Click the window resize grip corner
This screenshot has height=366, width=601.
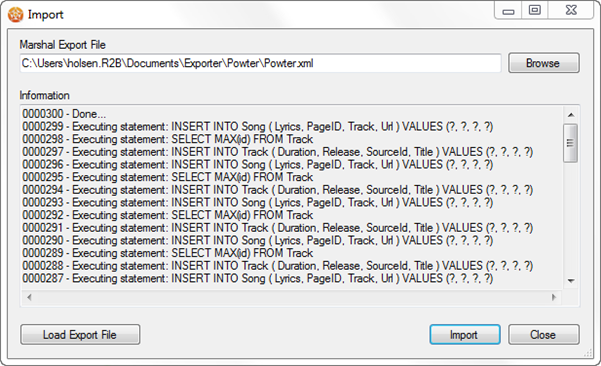[x=588, y=354]
